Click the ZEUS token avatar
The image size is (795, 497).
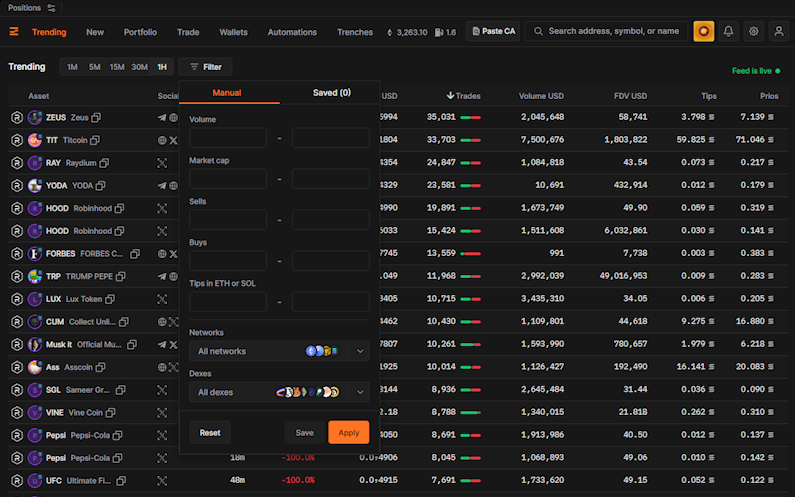[34, 117]
